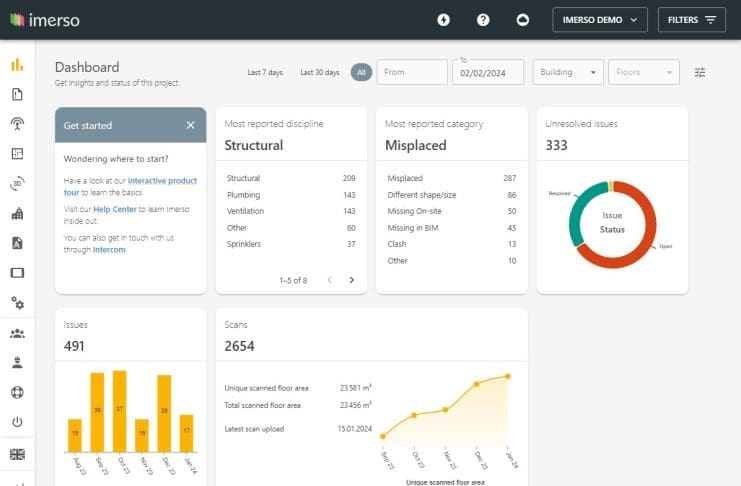The image size is (741, 486).
Task: Open the help question mark icon
Action: click(x=483, y=20)
